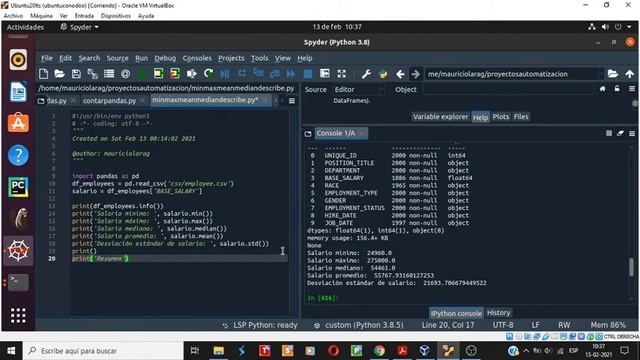The width and height of the screenshot is (640, 360).
Task: Run cell and advance
Action: pos(175,74)
